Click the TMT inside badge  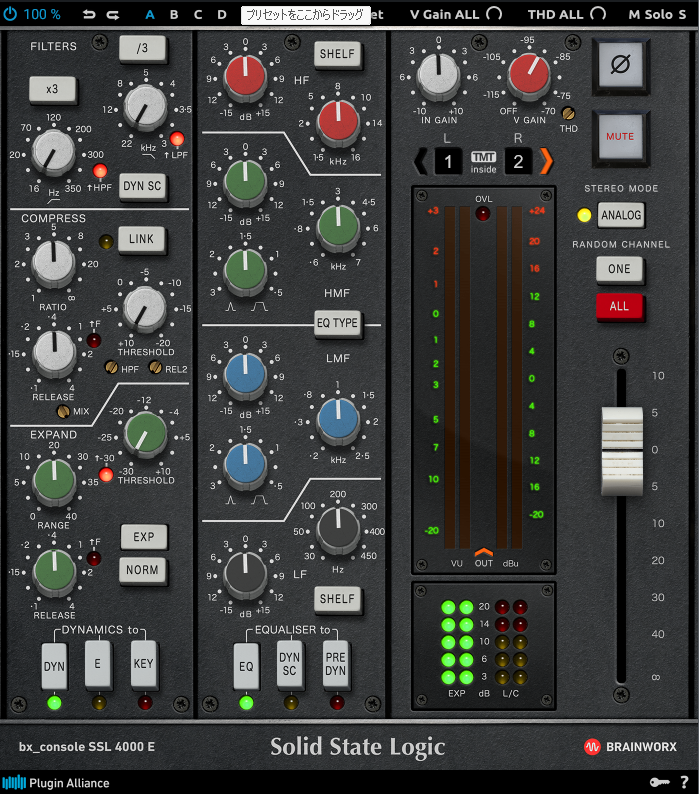tap(484, 162)
